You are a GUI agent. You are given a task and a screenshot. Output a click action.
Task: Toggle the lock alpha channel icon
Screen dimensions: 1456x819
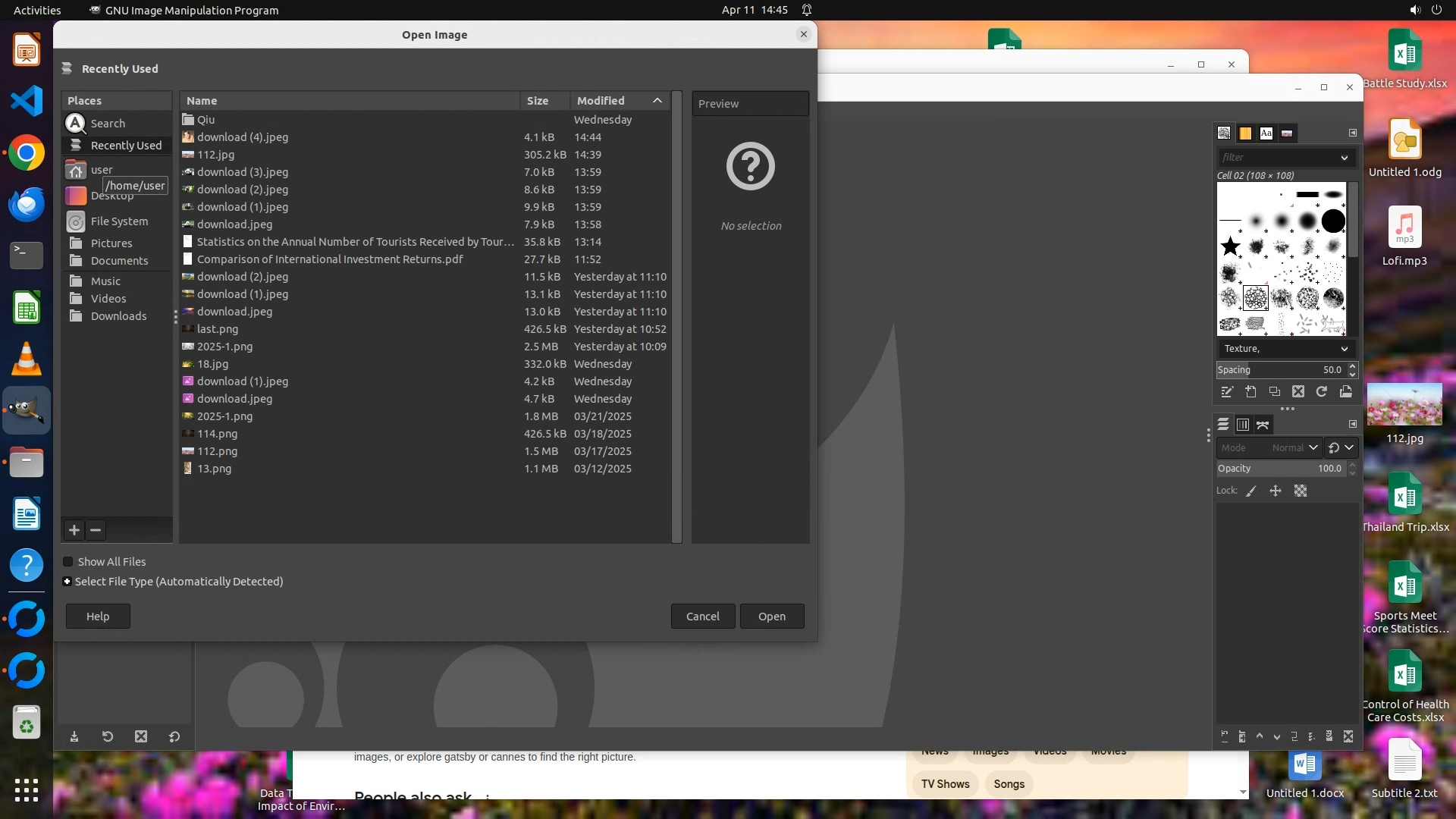[x=1301, y=491]
